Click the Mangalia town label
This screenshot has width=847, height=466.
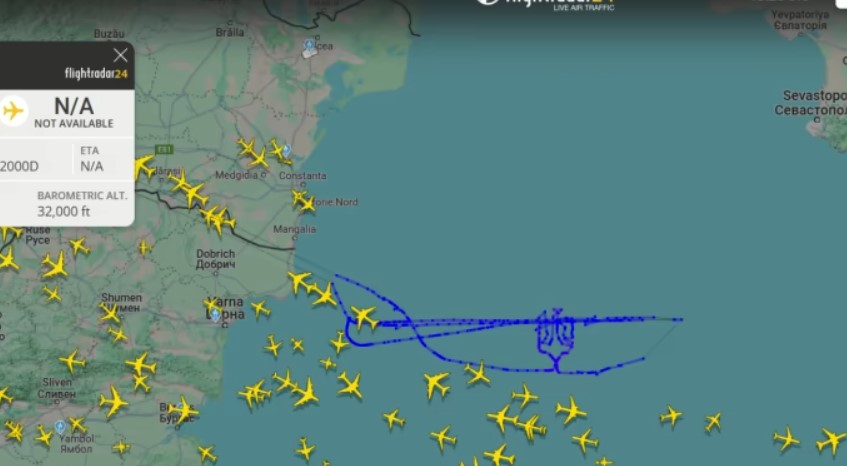pos(294,229)
